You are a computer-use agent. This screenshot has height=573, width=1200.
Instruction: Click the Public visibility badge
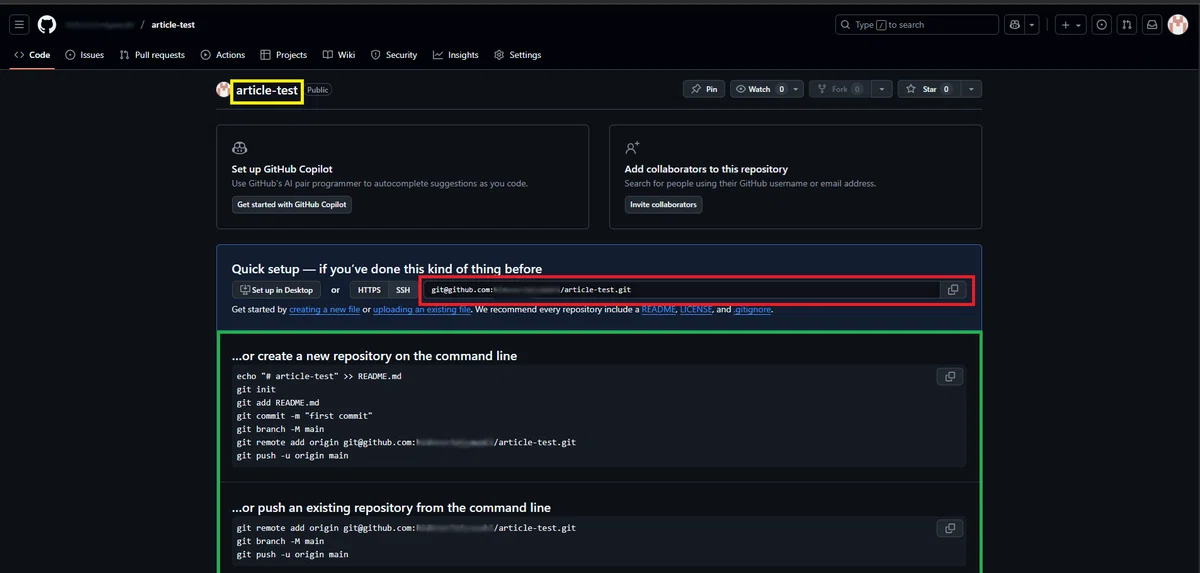tap(318, 90)
